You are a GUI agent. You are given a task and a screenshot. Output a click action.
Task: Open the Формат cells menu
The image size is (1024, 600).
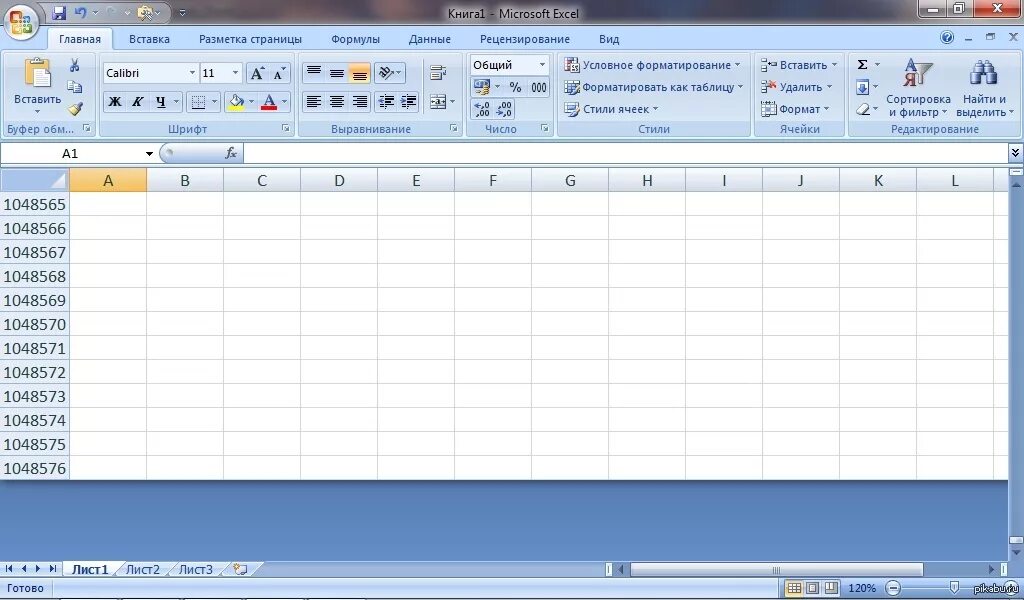pyautogui.click(x=795, y=108)
